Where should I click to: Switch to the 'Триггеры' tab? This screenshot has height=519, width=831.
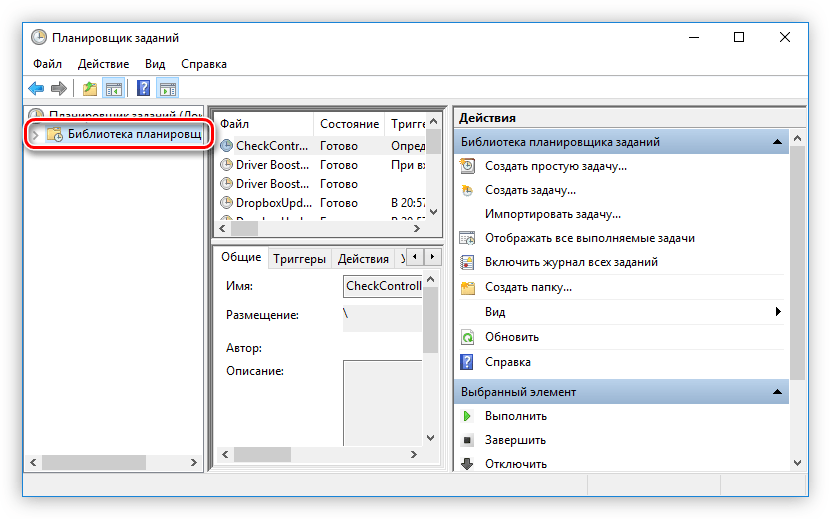pos(299,258)
